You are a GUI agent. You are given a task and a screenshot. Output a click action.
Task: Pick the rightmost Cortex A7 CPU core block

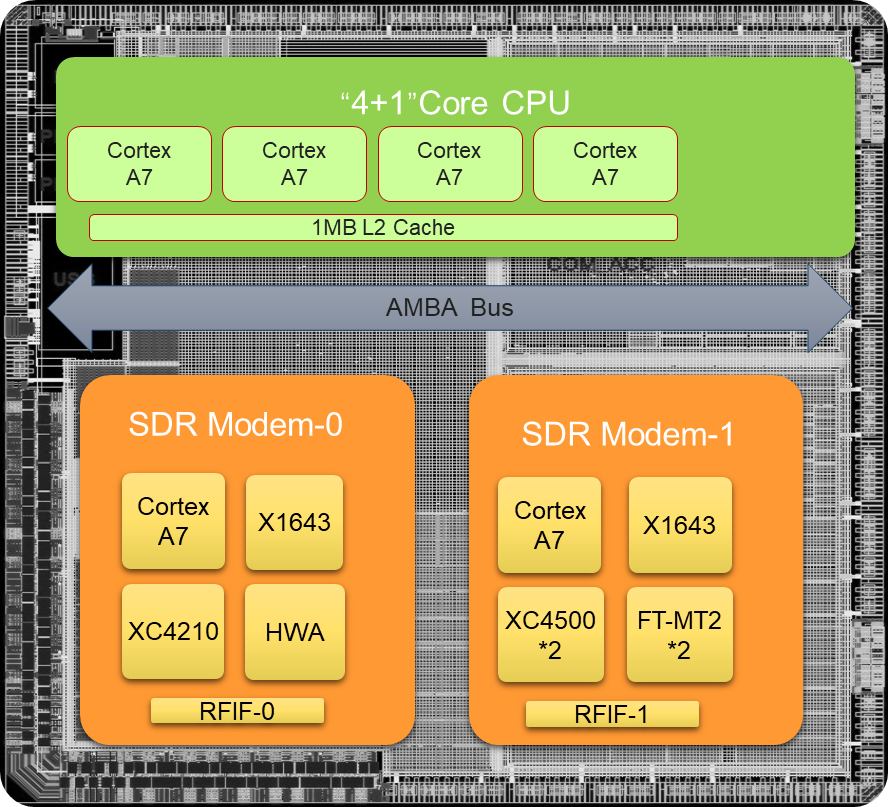[605, 164]
